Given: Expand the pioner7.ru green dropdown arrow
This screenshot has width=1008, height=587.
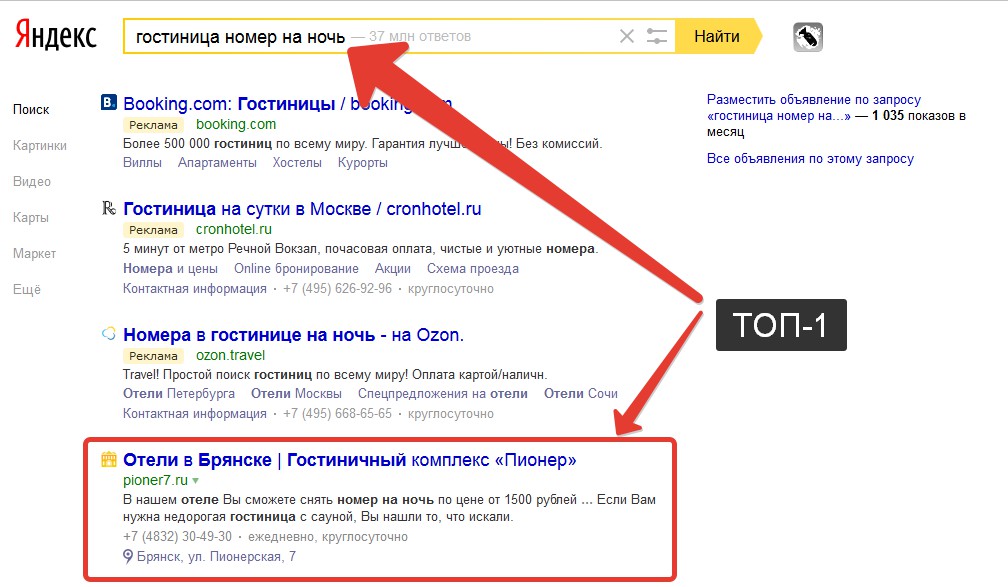Looking at the screenshot, I should tap(196, 481).
